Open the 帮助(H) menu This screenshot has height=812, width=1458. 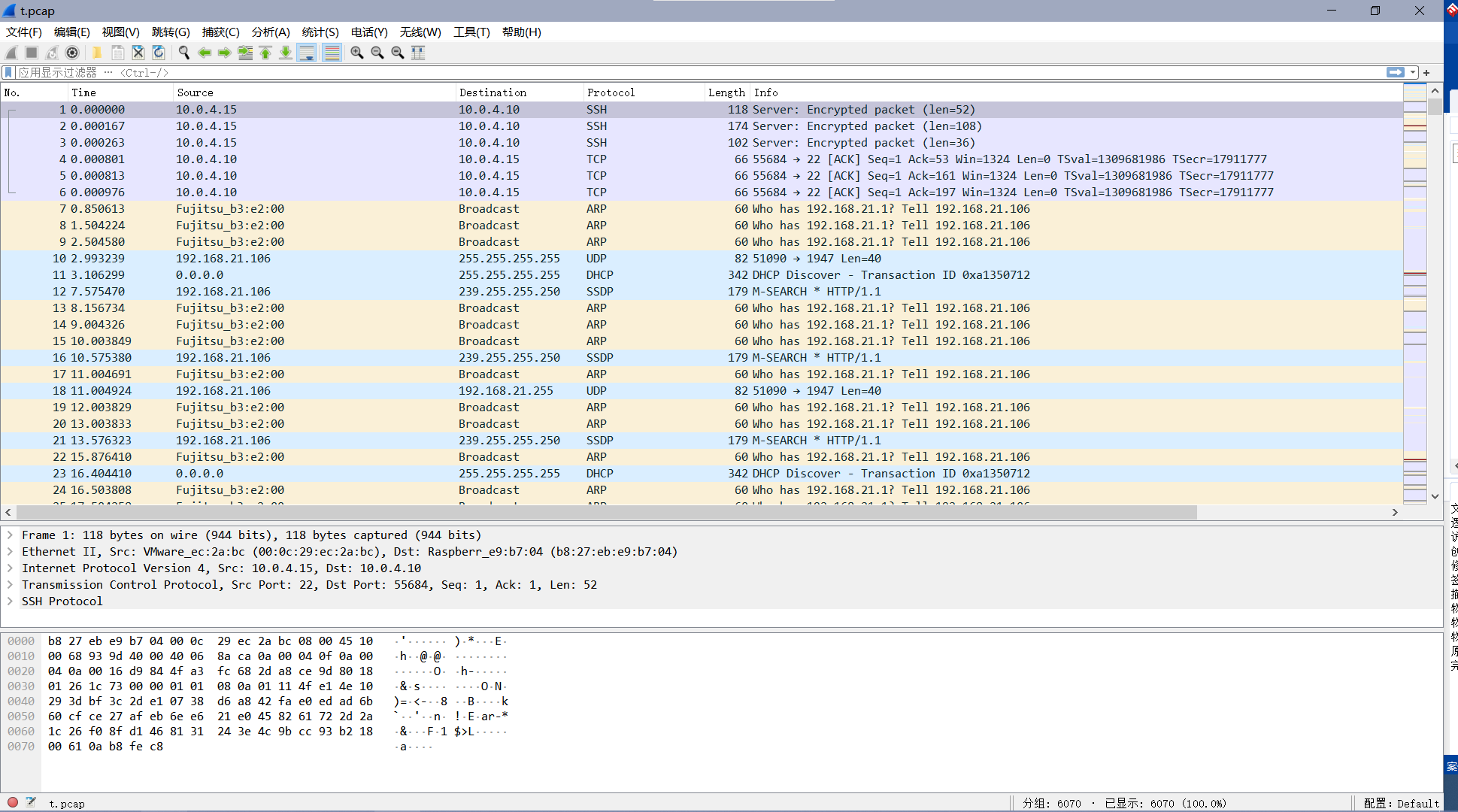pos(522,32)
